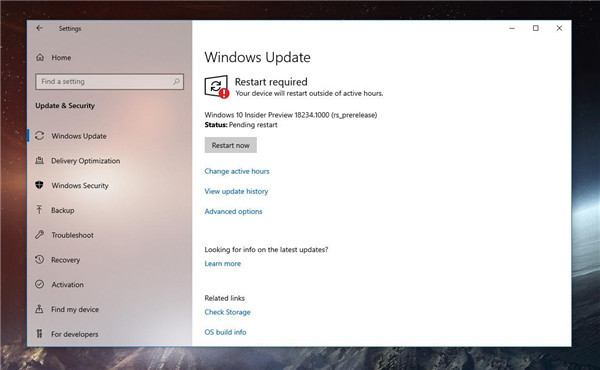The width and height of the screenshot is (600, 370).
Task: Click 'Your device will restart outside of active hours' text
Action: [x=309, y=93]
